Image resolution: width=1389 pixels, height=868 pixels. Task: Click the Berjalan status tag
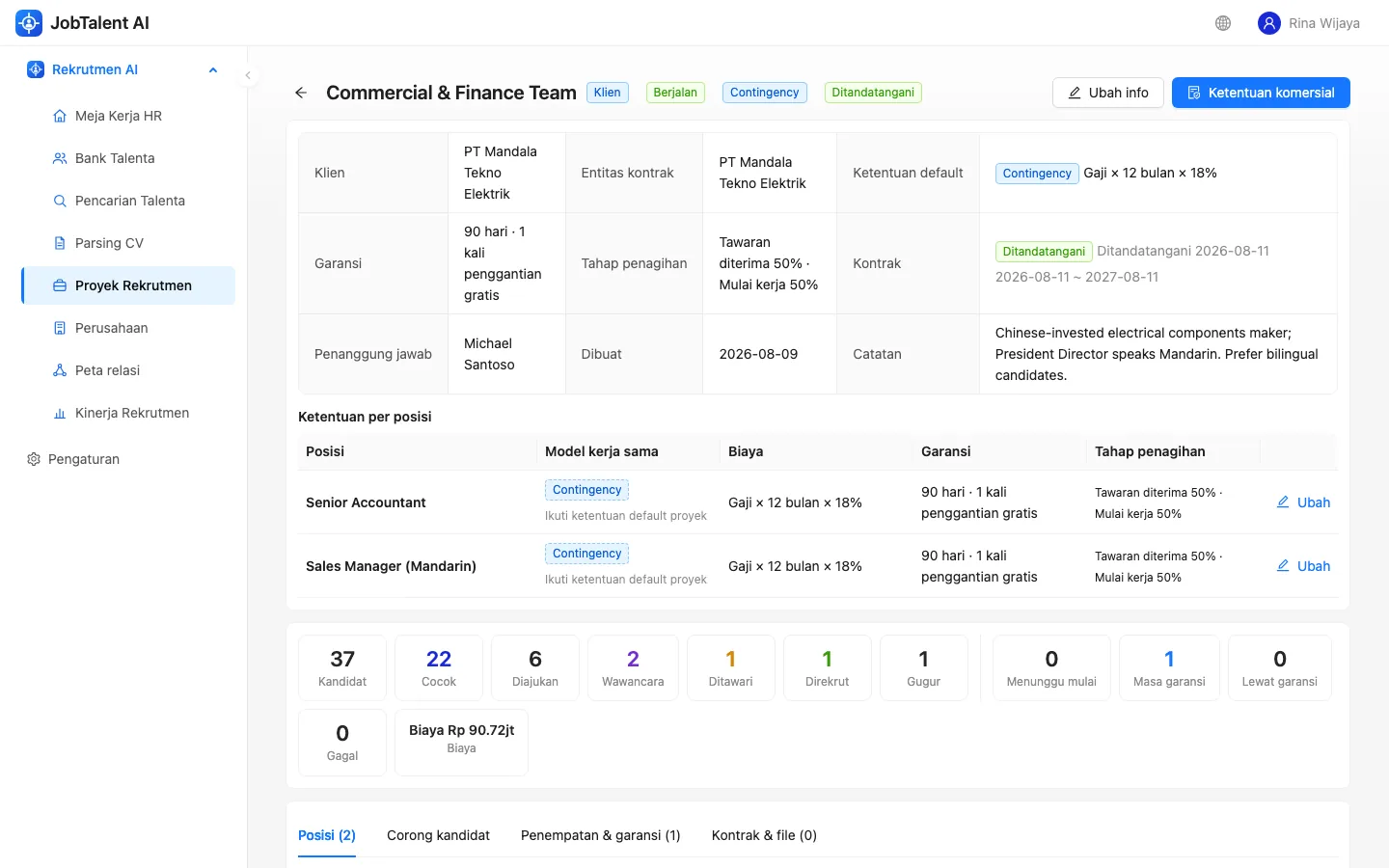pos(675,93)
